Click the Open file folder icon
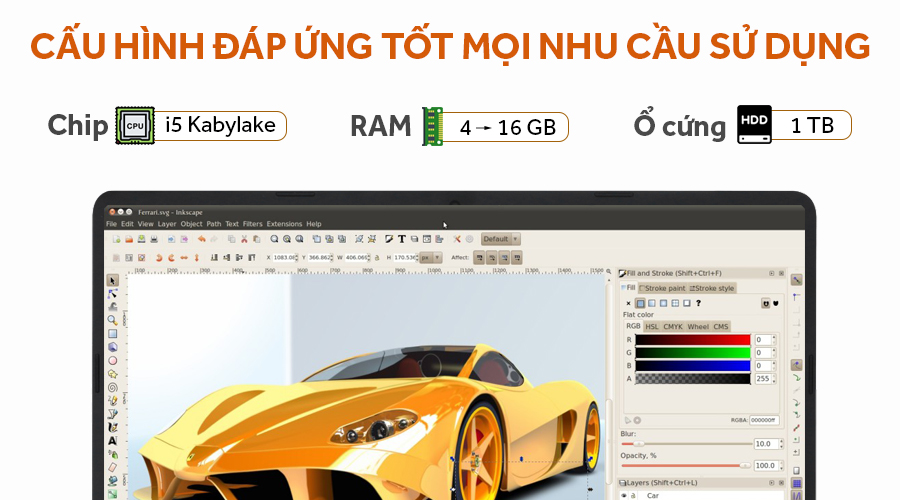Viewport: 900px width, 500px height. coord(129,239)
